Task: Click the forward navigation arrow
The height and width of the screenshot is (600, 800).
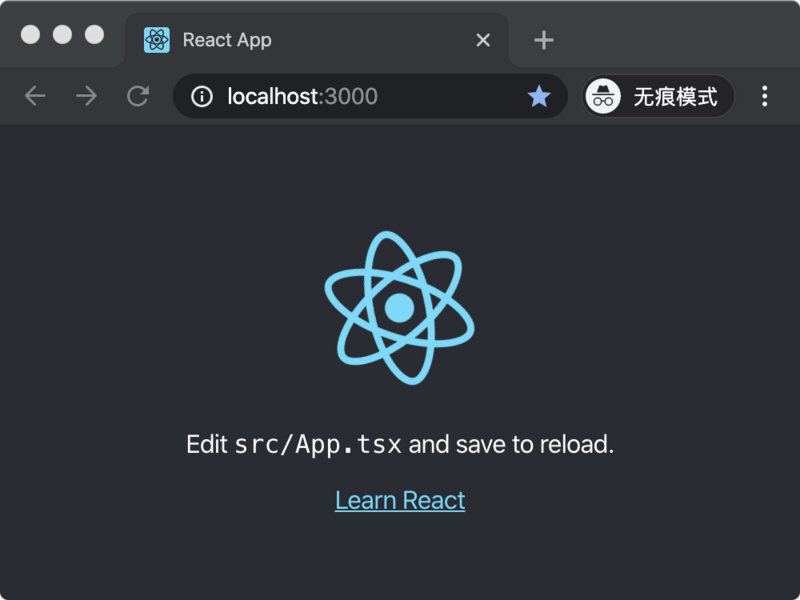Action: point(86,96)
